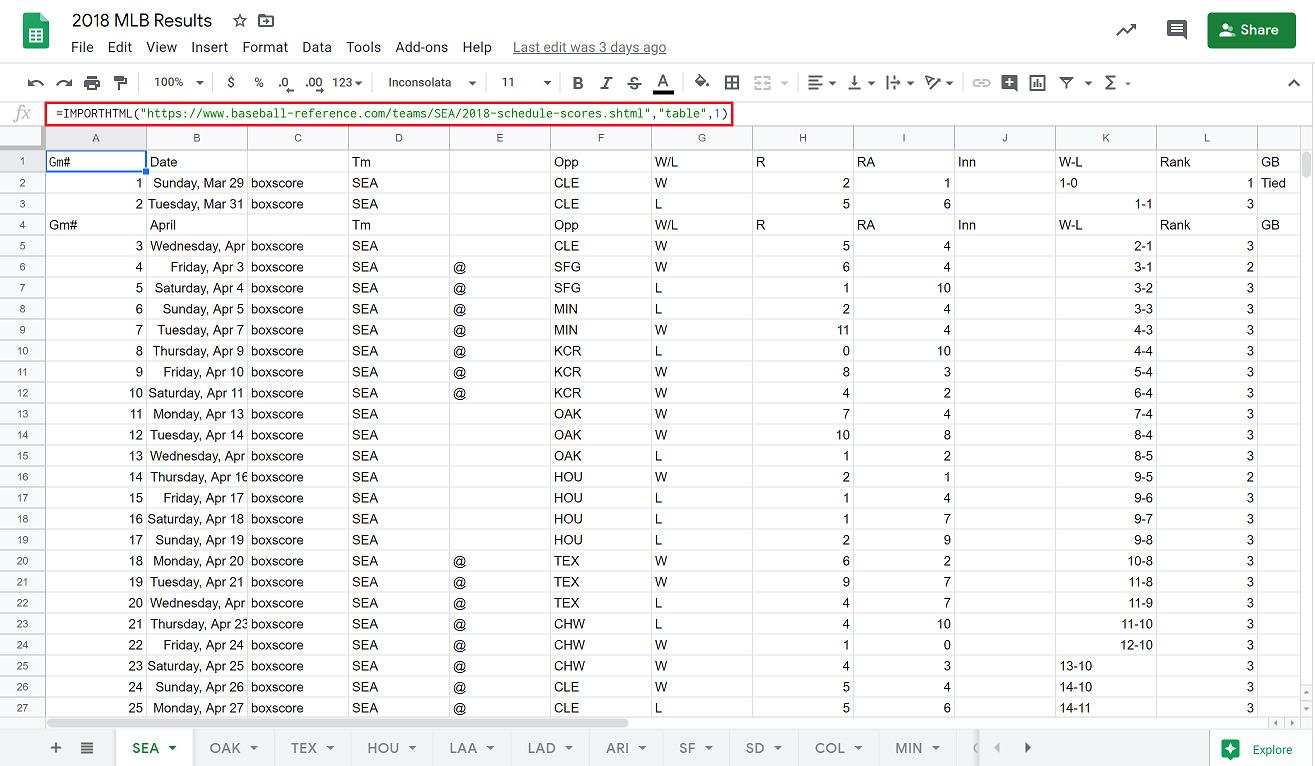Viewport: 1315px width, 766px height.
Task: Open the Add-ons menu
Action: (x=422, y=47)
